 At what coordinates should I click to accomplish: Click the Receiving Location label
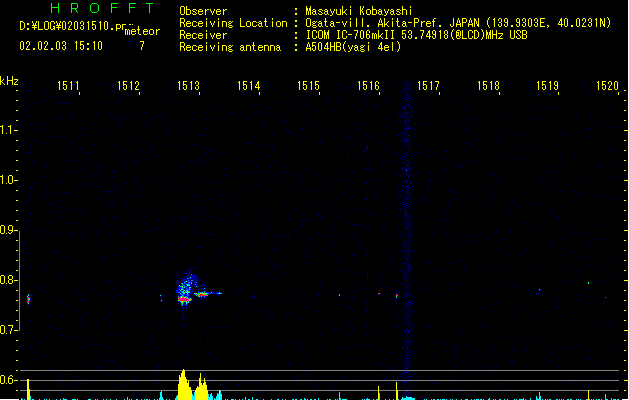[x=233, y=23]
